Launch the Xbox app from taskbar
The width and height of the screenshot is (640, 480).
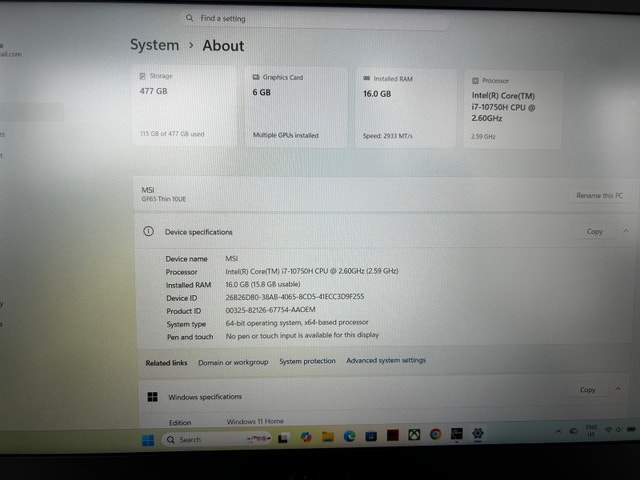point(414,435)
